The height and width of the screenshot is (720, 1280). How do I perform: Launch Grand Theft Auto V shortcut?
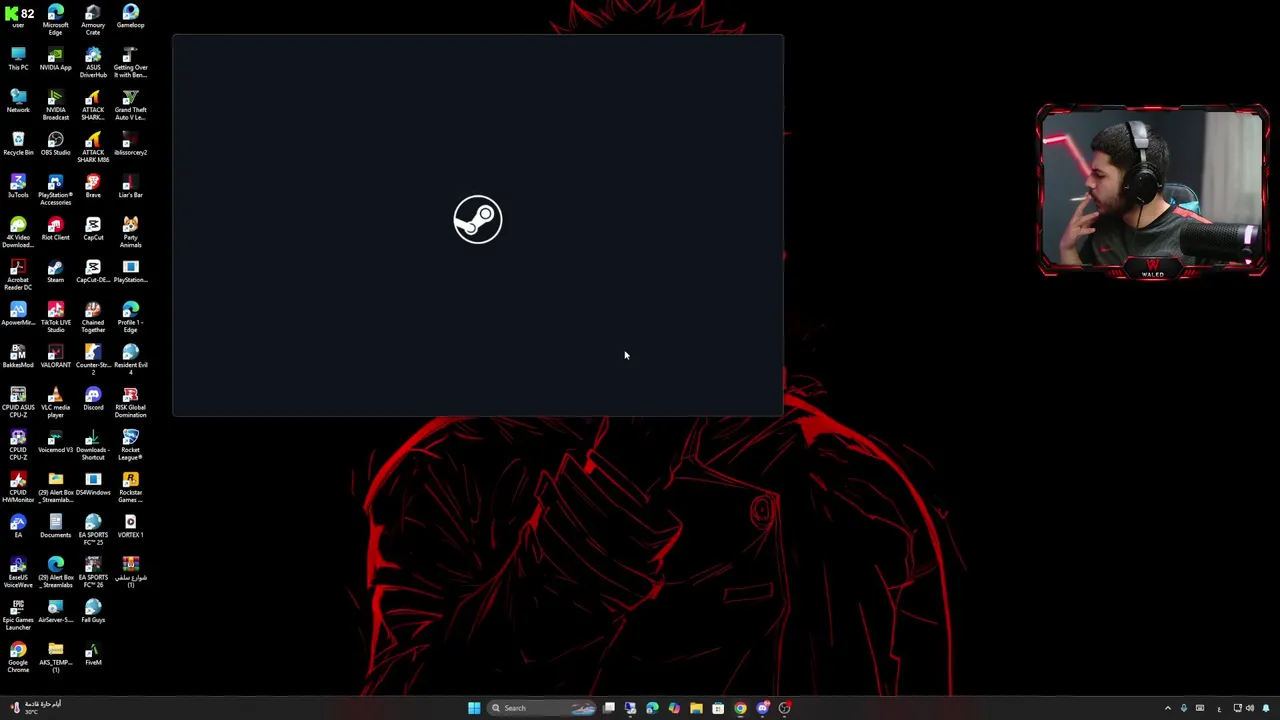coord(130,105)
